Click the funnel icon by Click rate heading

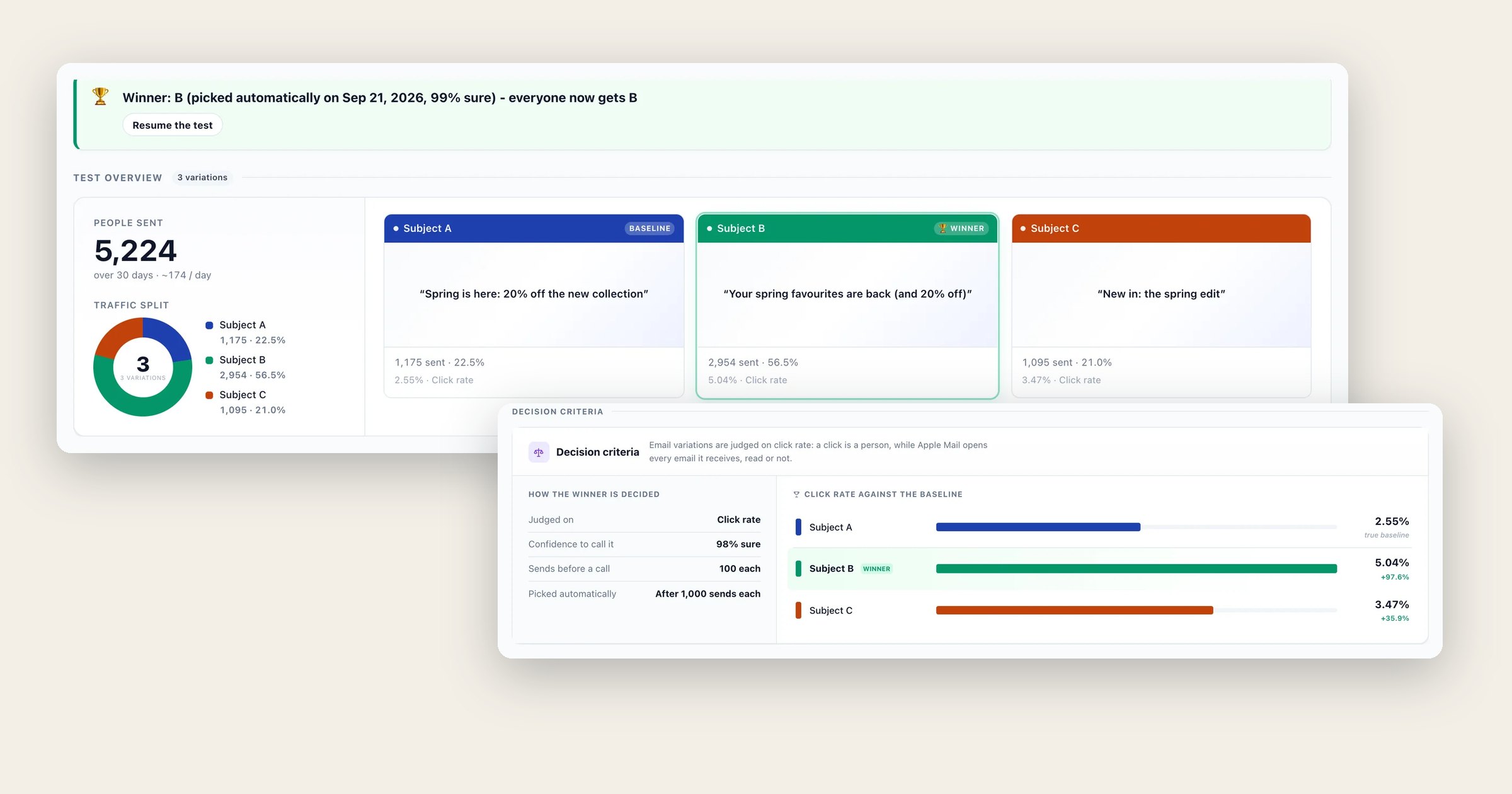click(x=796, y=495)
